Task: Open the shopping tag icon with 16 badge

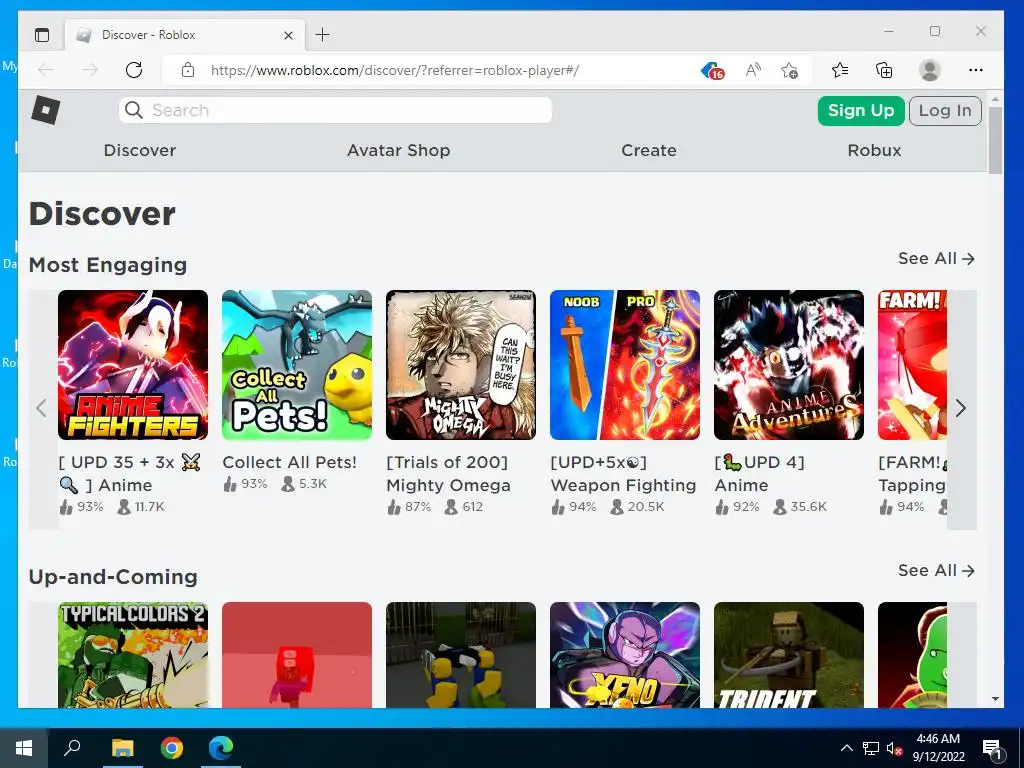Action: pos(712,71)
